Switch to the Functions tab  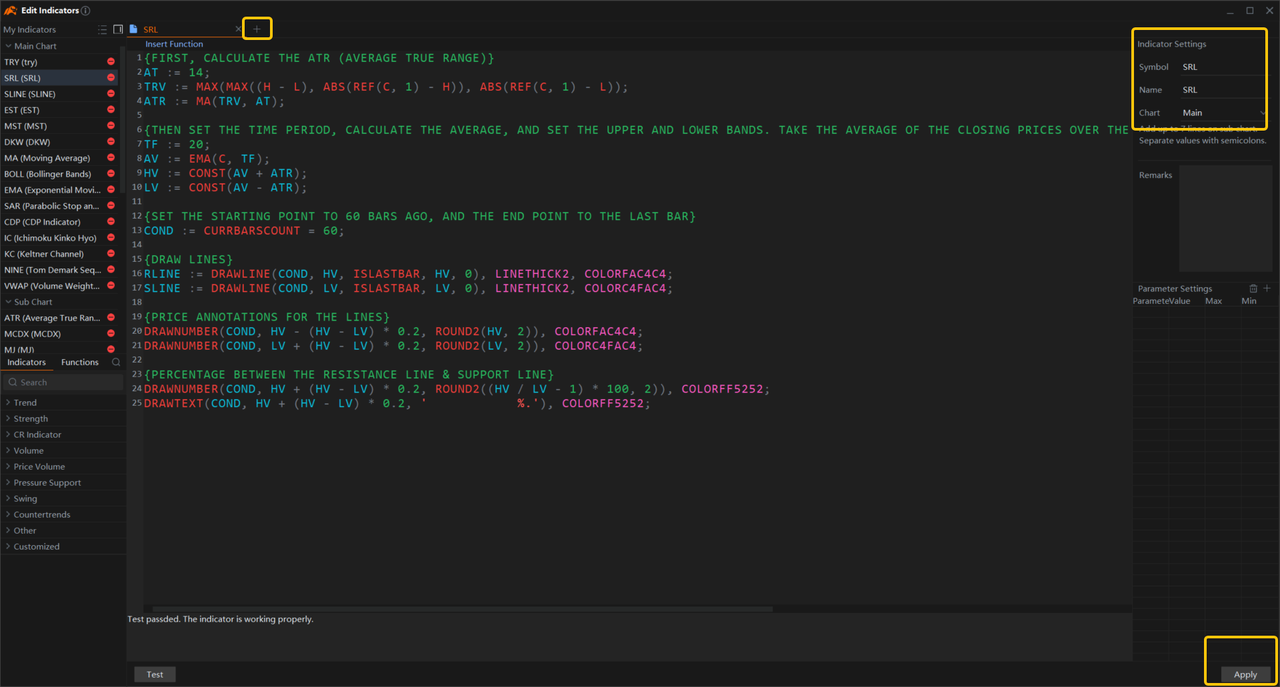[80, 362]
